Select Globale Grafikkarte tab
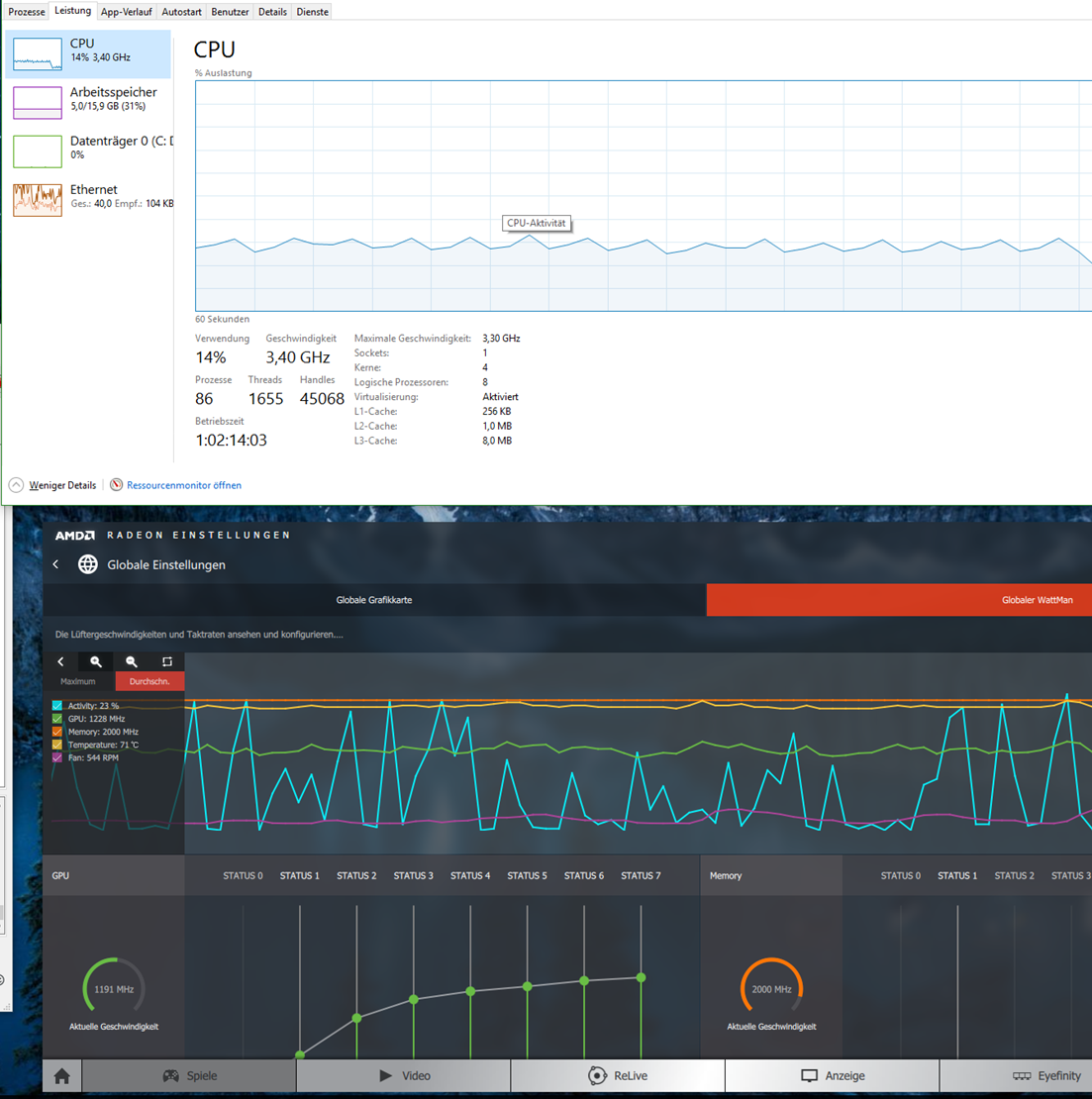This screenshot has width=1092, height=1099. (374, 600)
